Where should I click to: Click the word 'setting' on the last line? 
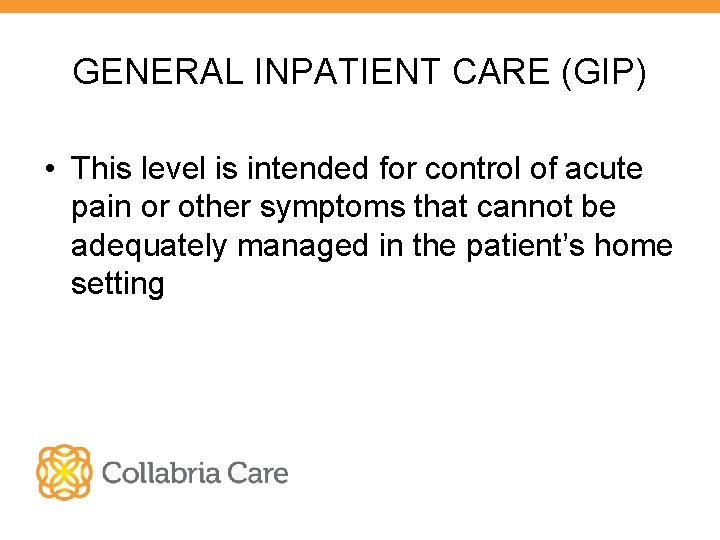(118, 285)
